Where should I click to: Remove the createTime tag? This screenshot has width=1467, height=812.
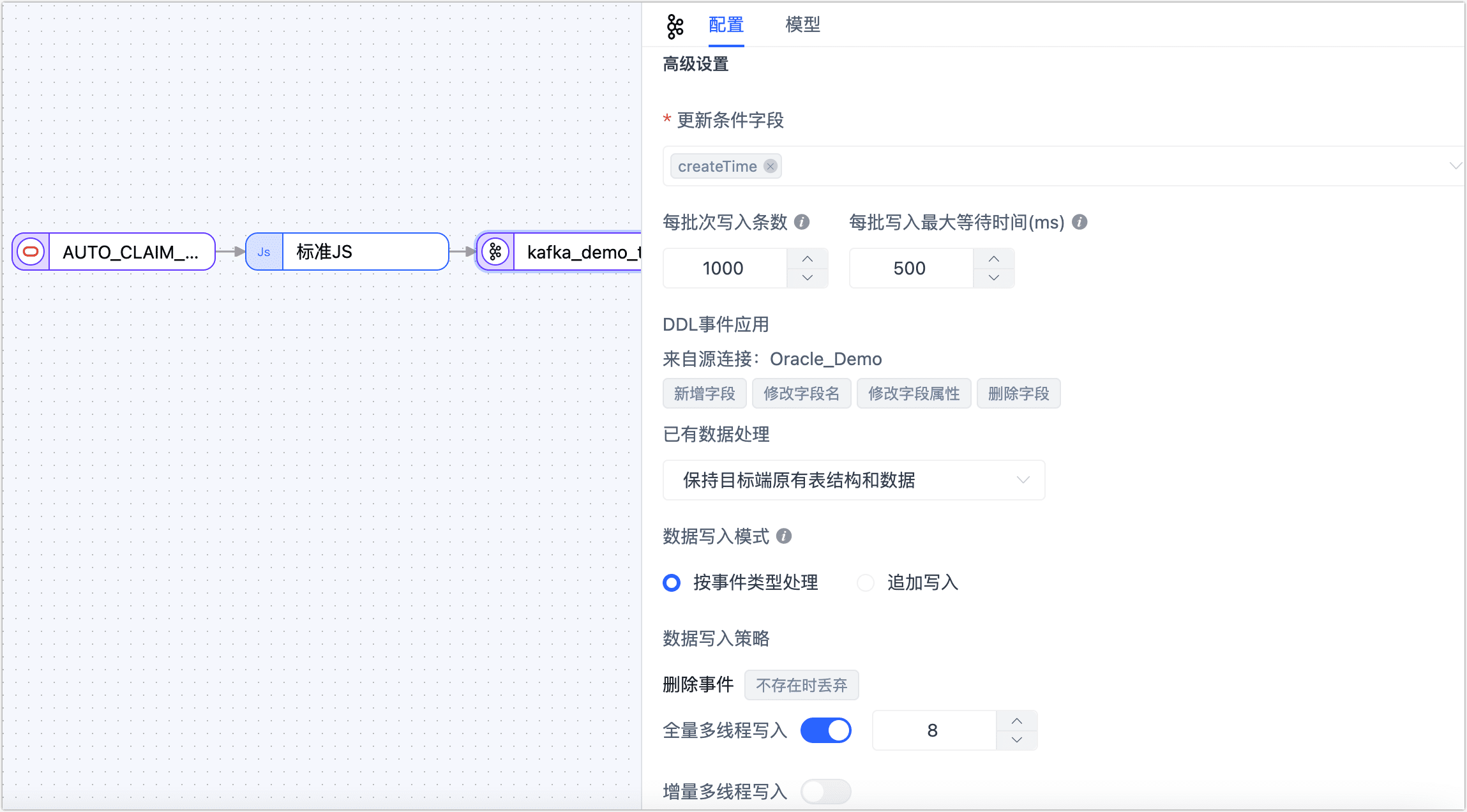[771, 166]
